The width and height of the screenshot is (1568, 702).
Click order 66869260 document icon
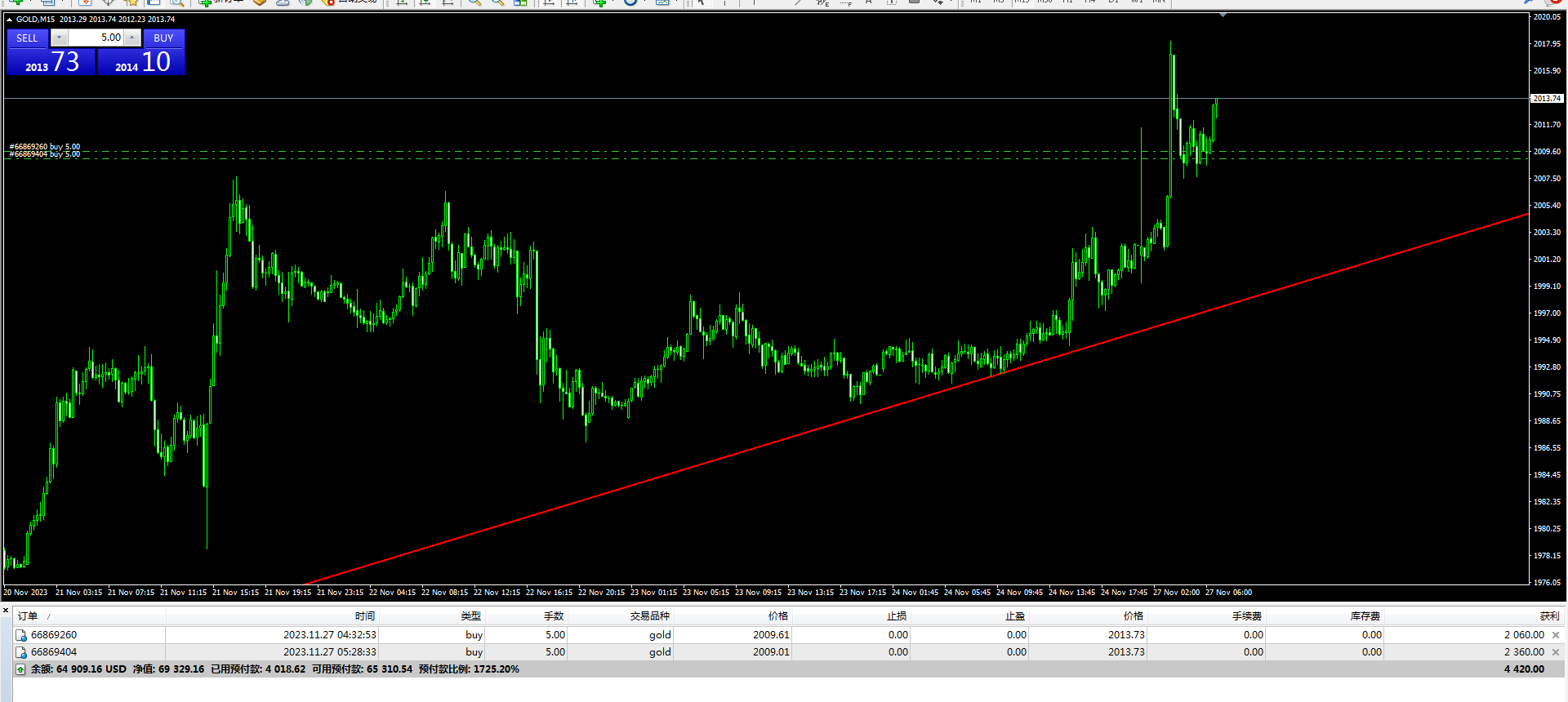[21, 635]
